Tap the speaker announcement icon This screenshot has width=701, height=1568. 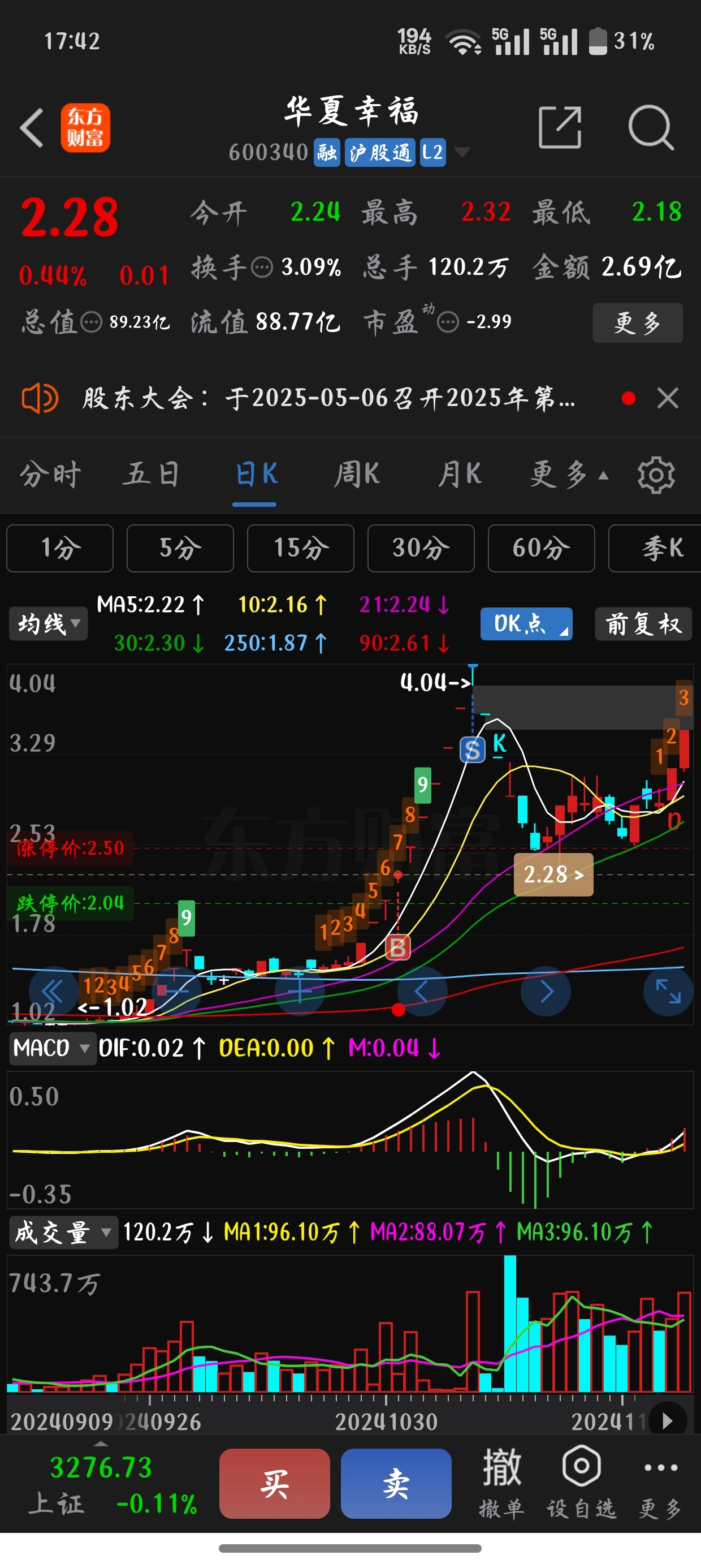click(40, 399)
